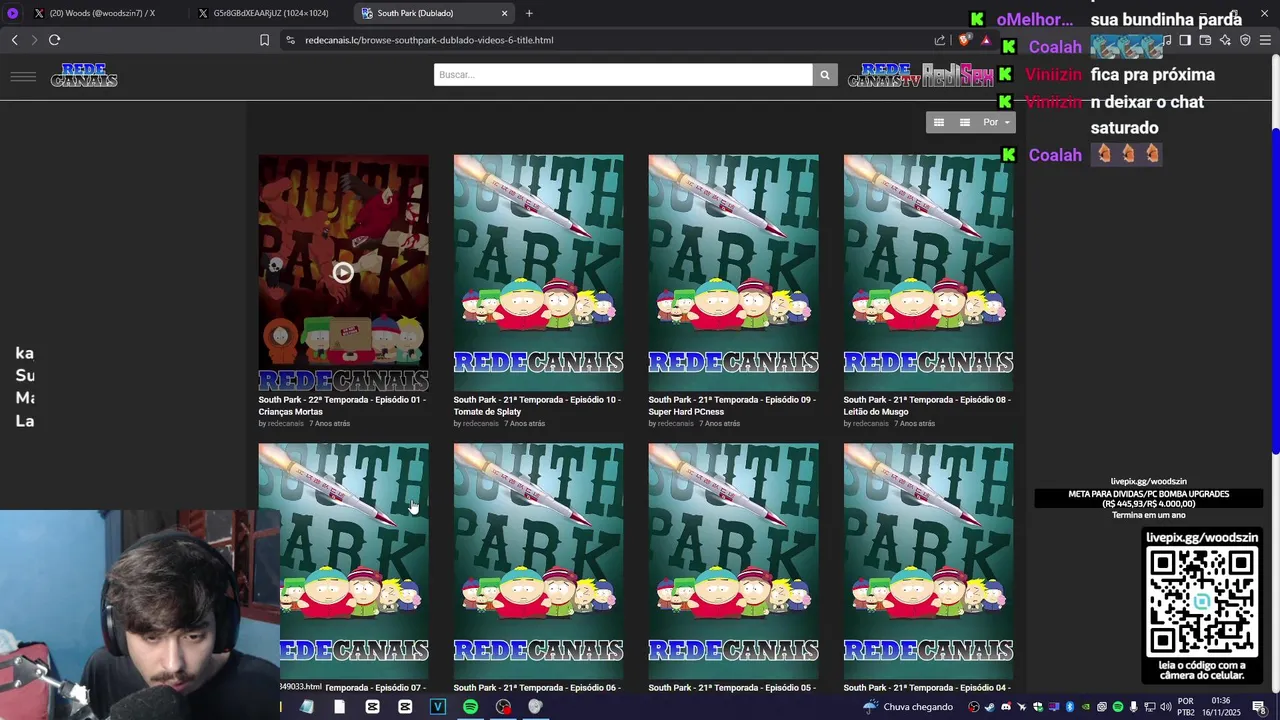1280x720 pixels.
Task: Open the title link Episódio 09 - Super Hard PCness
Action: pos(732,405)
